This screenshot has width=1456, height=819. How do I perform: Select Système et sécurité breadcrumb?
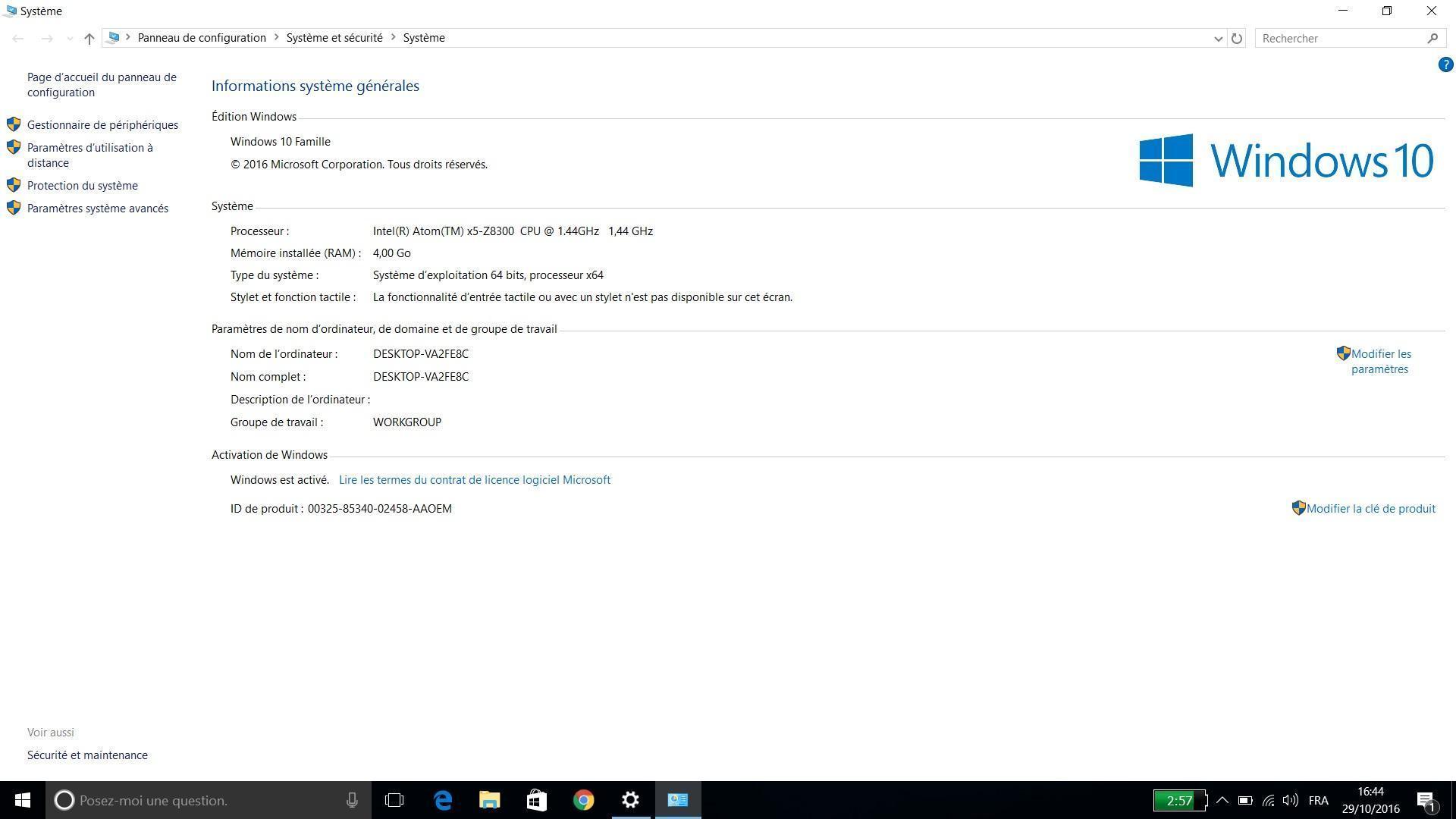tap(334, 38)
